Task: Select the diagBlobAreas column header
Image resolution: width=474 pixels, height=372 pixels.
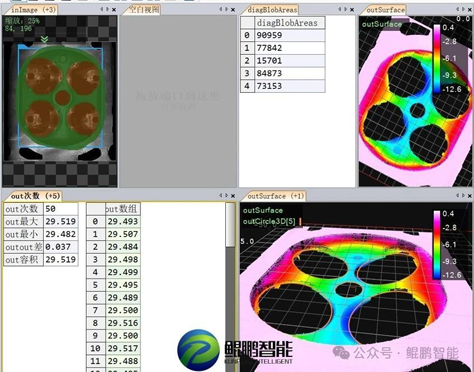Action: (x=290, y=23)
